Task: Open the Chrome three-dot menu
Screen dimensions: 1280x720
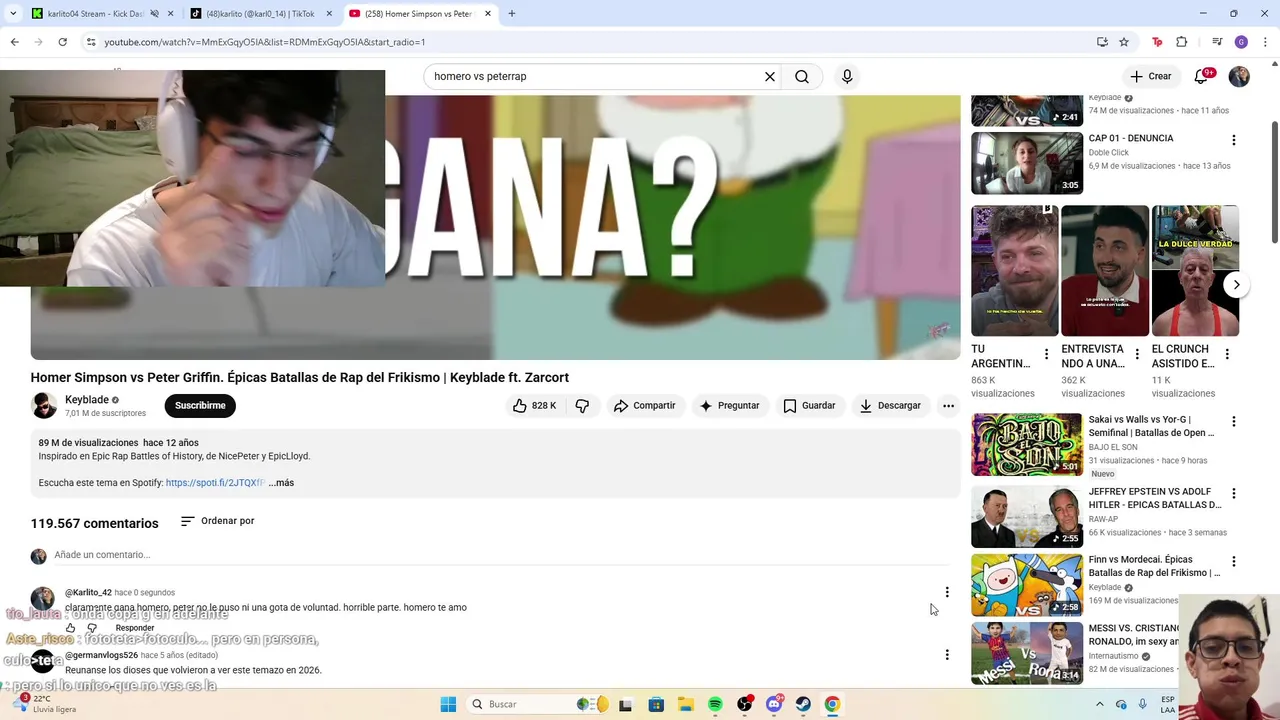Action: point(1266,42)
